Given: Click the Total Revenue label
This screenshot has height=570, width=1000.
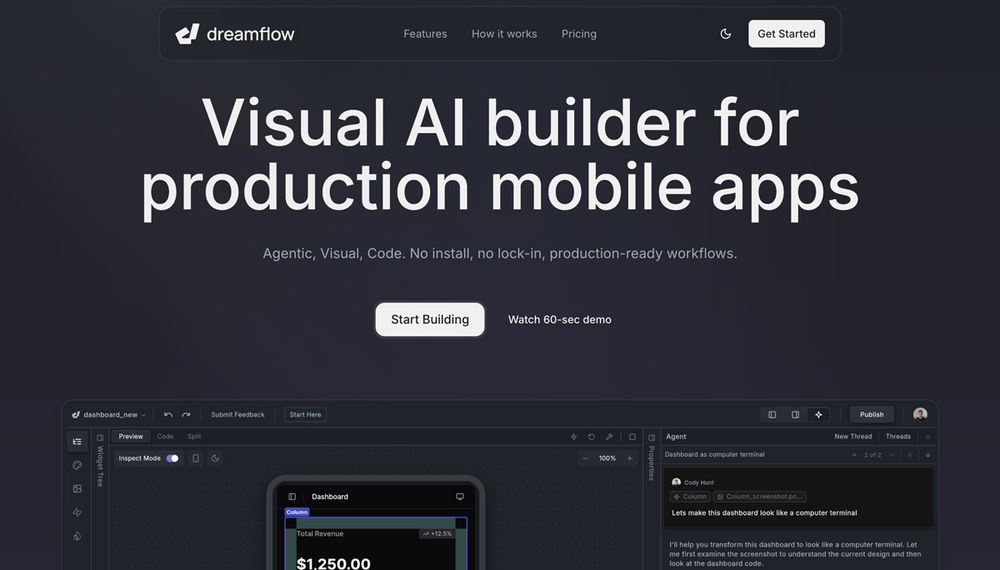Looking at the screenshot, I should coord(320,534).
